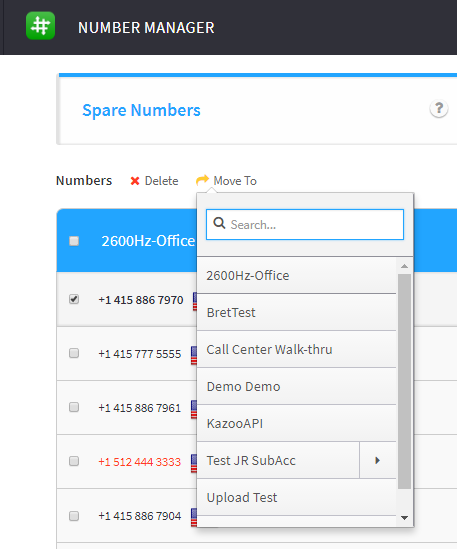Viewport: 457px width, 549px height.
Task: Click the magnifier icon in search box
Action: 220,223
